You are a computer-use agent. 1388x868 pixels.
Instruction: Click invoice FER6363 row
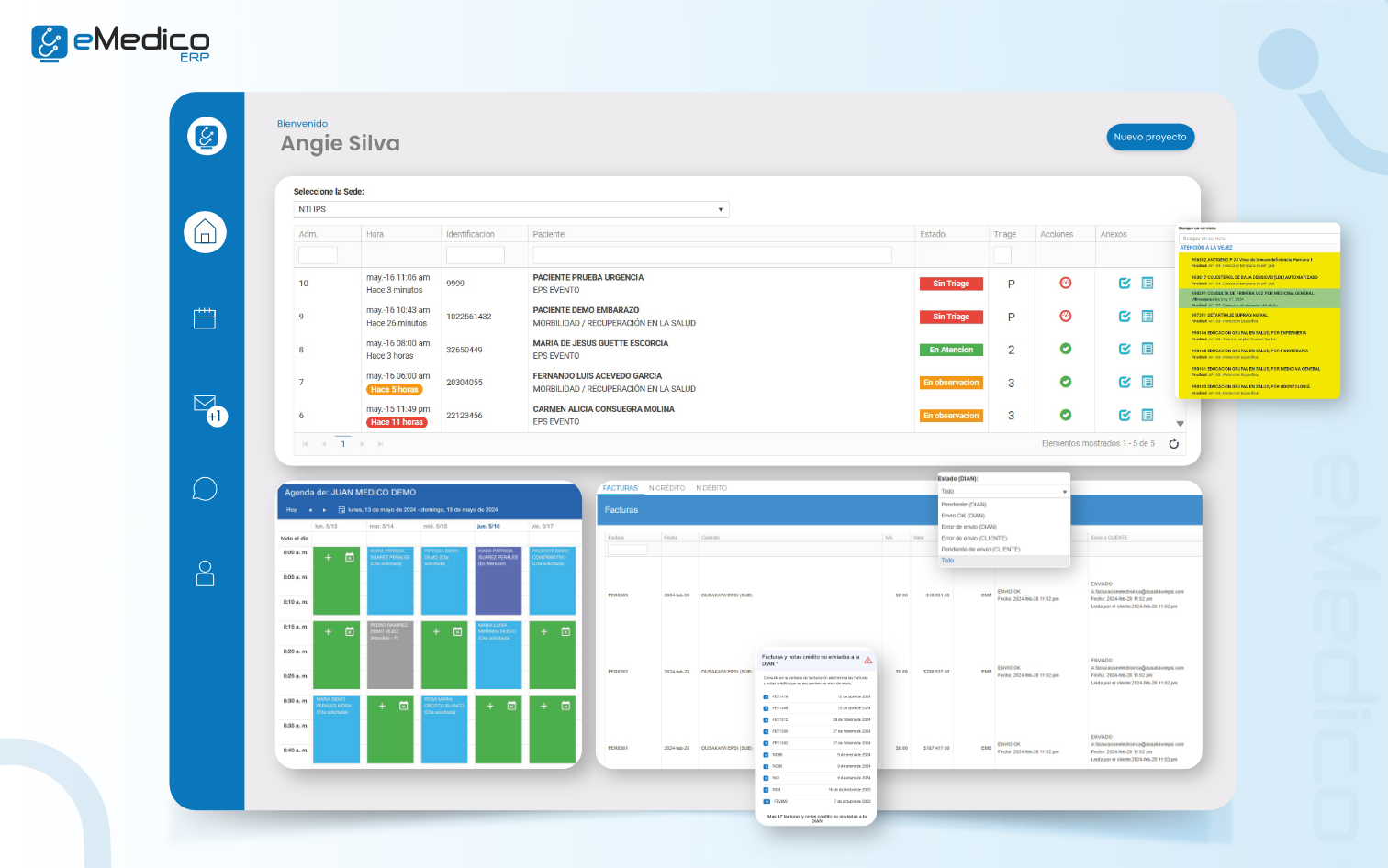[x=900, y=595]
